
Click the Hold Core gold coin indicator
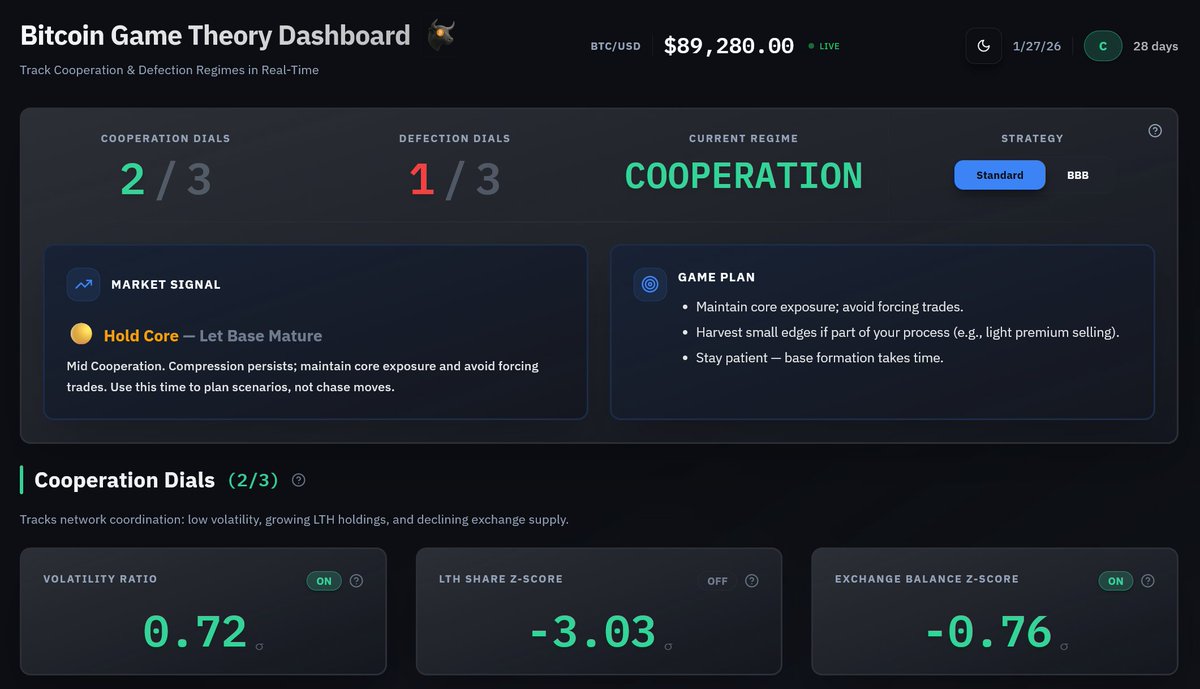(x=82, y=335)
